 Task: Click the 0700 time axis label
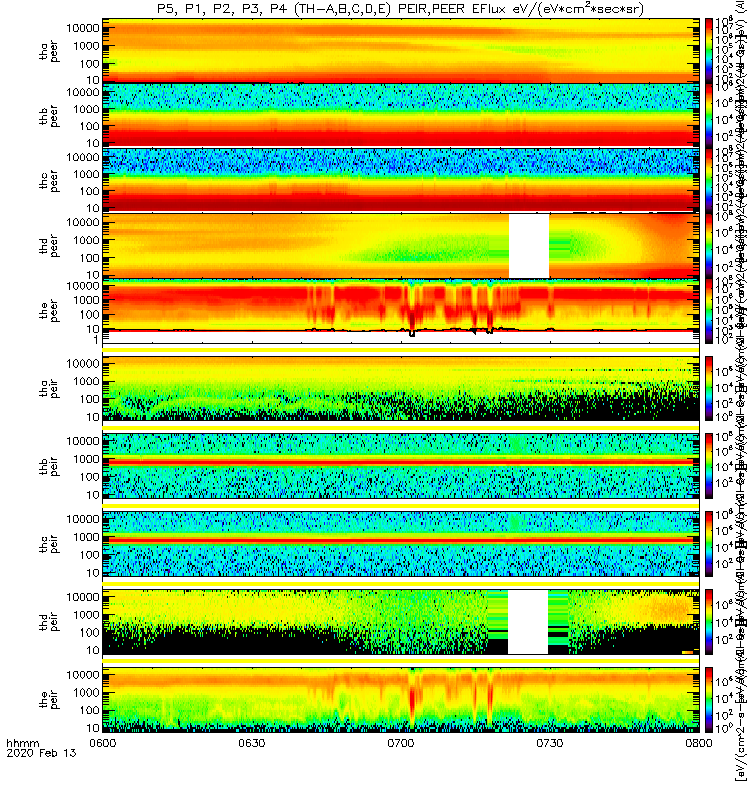pyautogui.click(x=401, y=743)
